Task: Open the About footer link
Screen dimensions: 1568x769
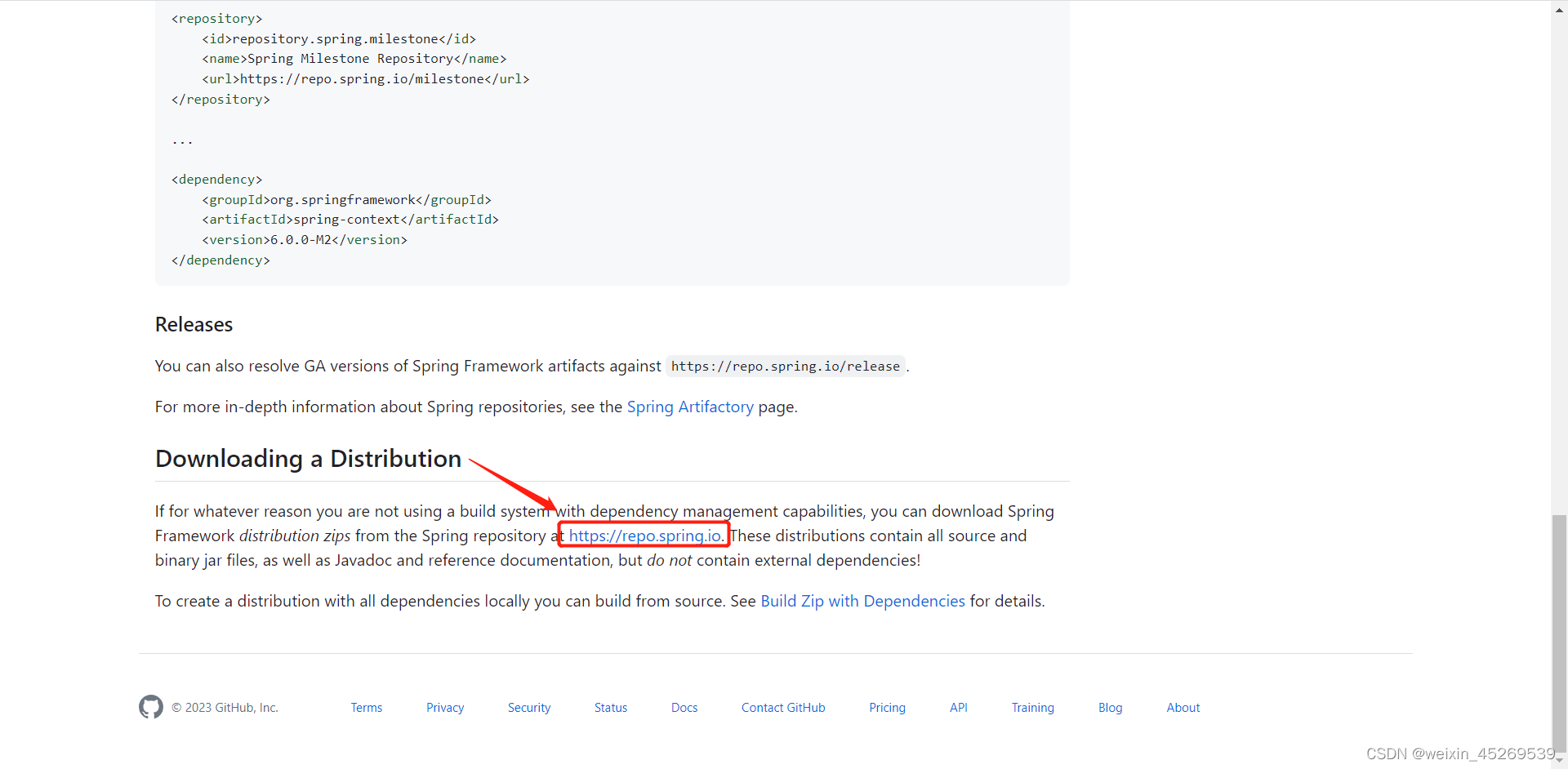Action: tap(1183, 708)
